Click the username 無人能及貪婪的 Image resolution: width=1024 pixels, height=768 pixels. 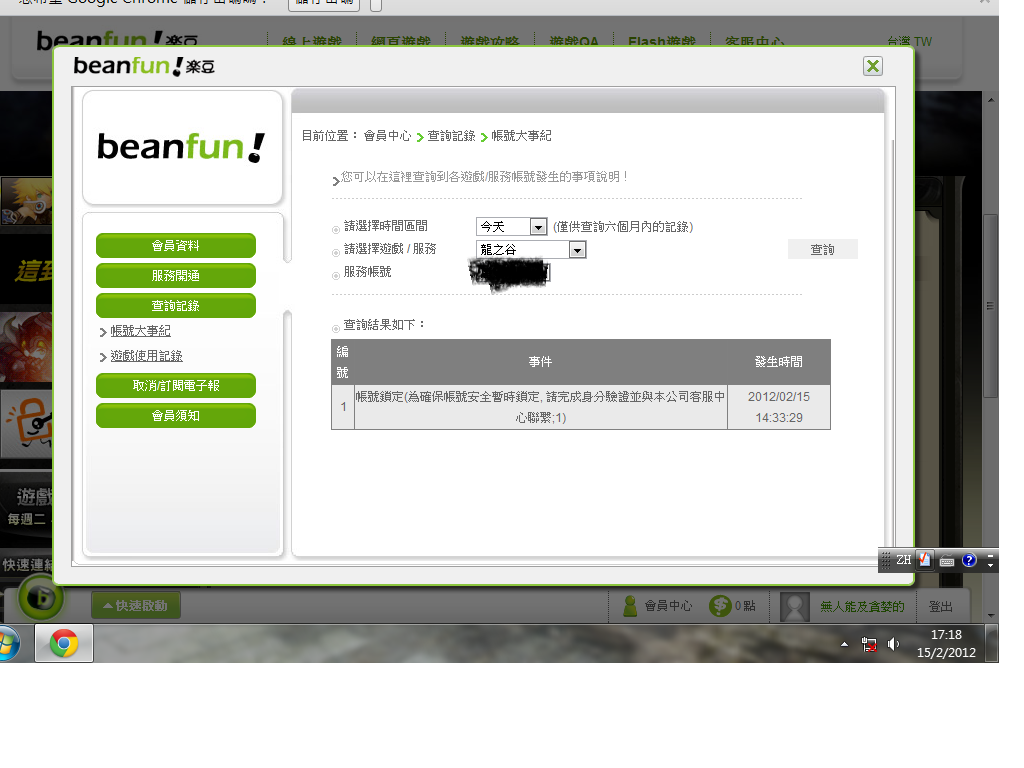(862, 607)
